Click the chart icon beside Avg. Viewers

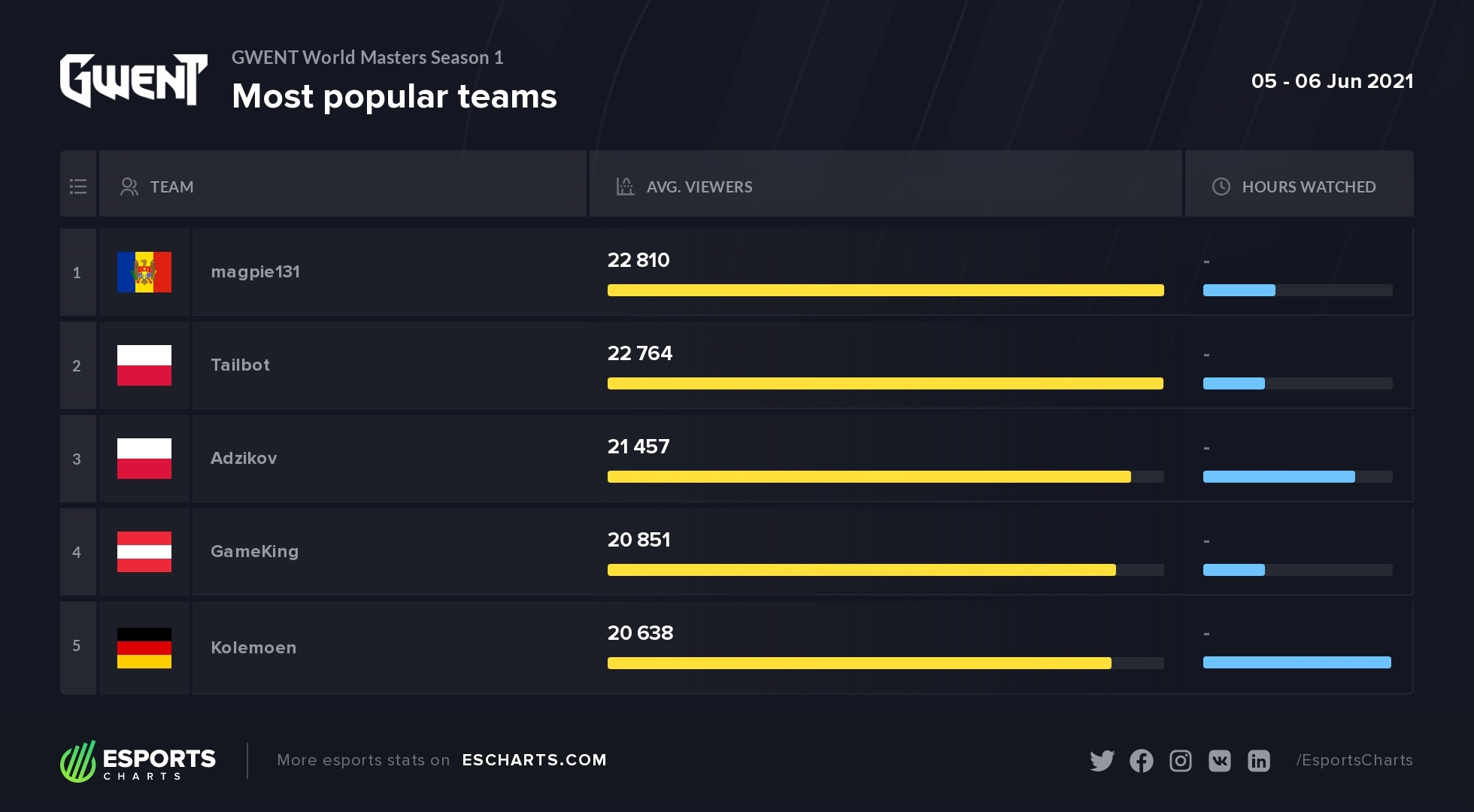pos(625,186)
